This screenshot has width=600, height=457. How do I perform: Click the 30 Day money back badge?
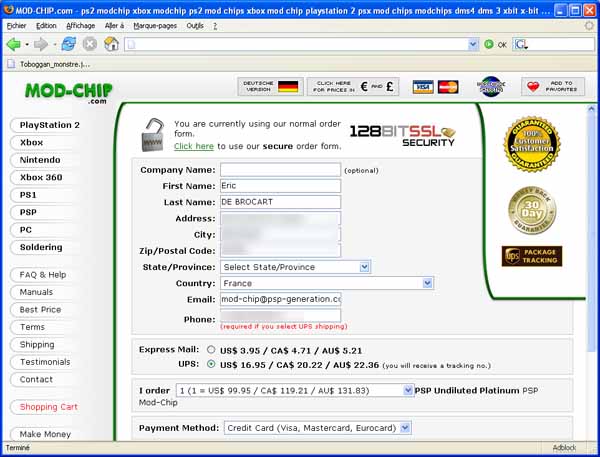point(532,210)
